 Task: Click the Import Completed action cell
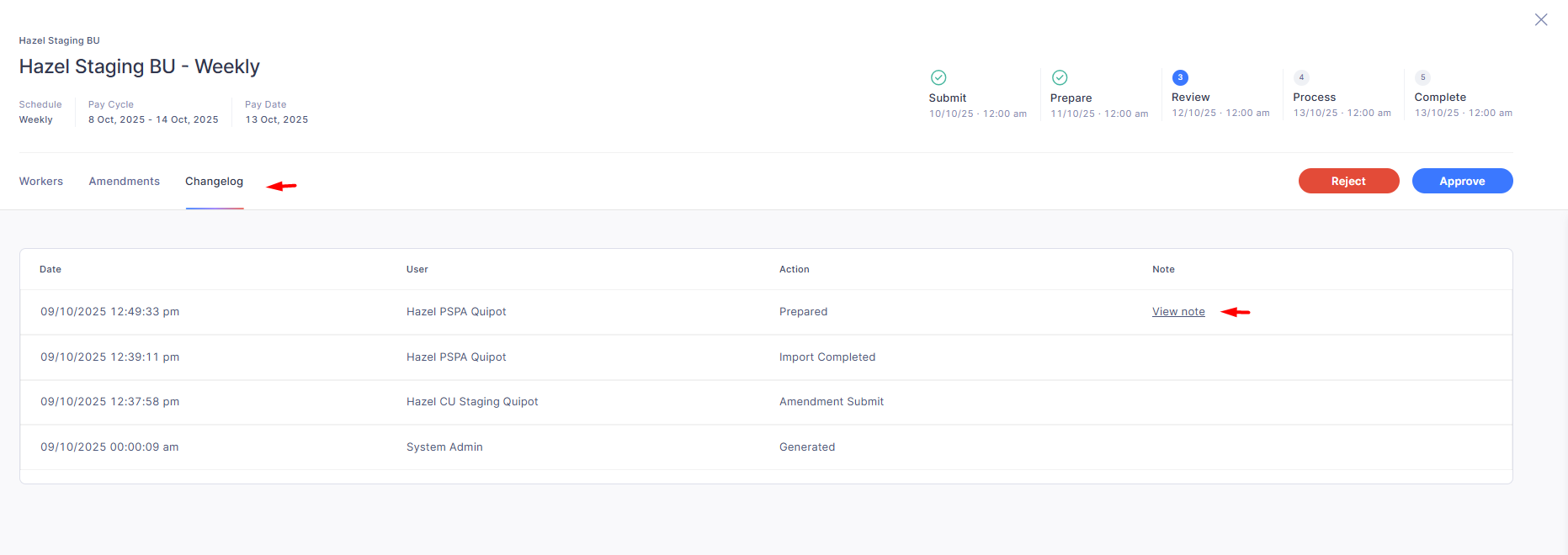click(x=827, y=357)
